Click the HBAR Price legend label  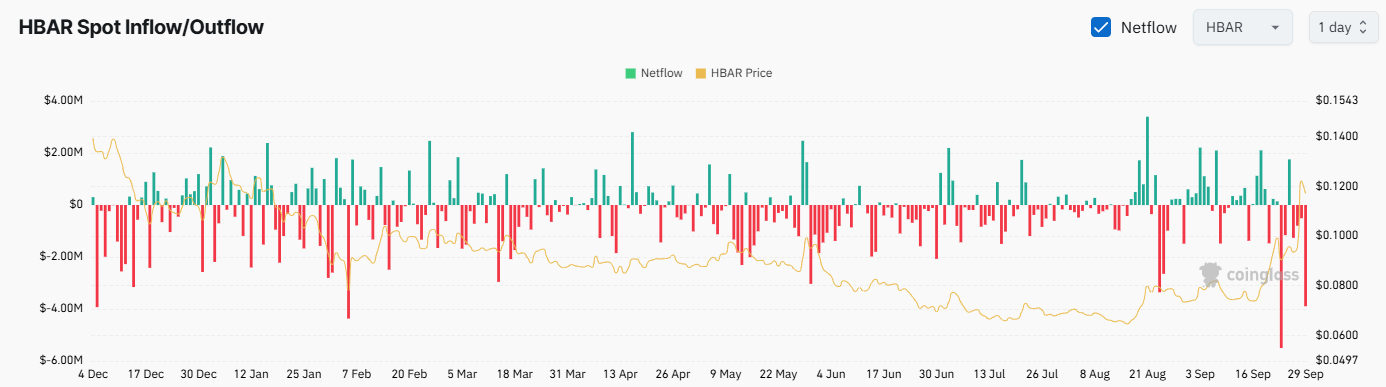(x=741, y=73)
